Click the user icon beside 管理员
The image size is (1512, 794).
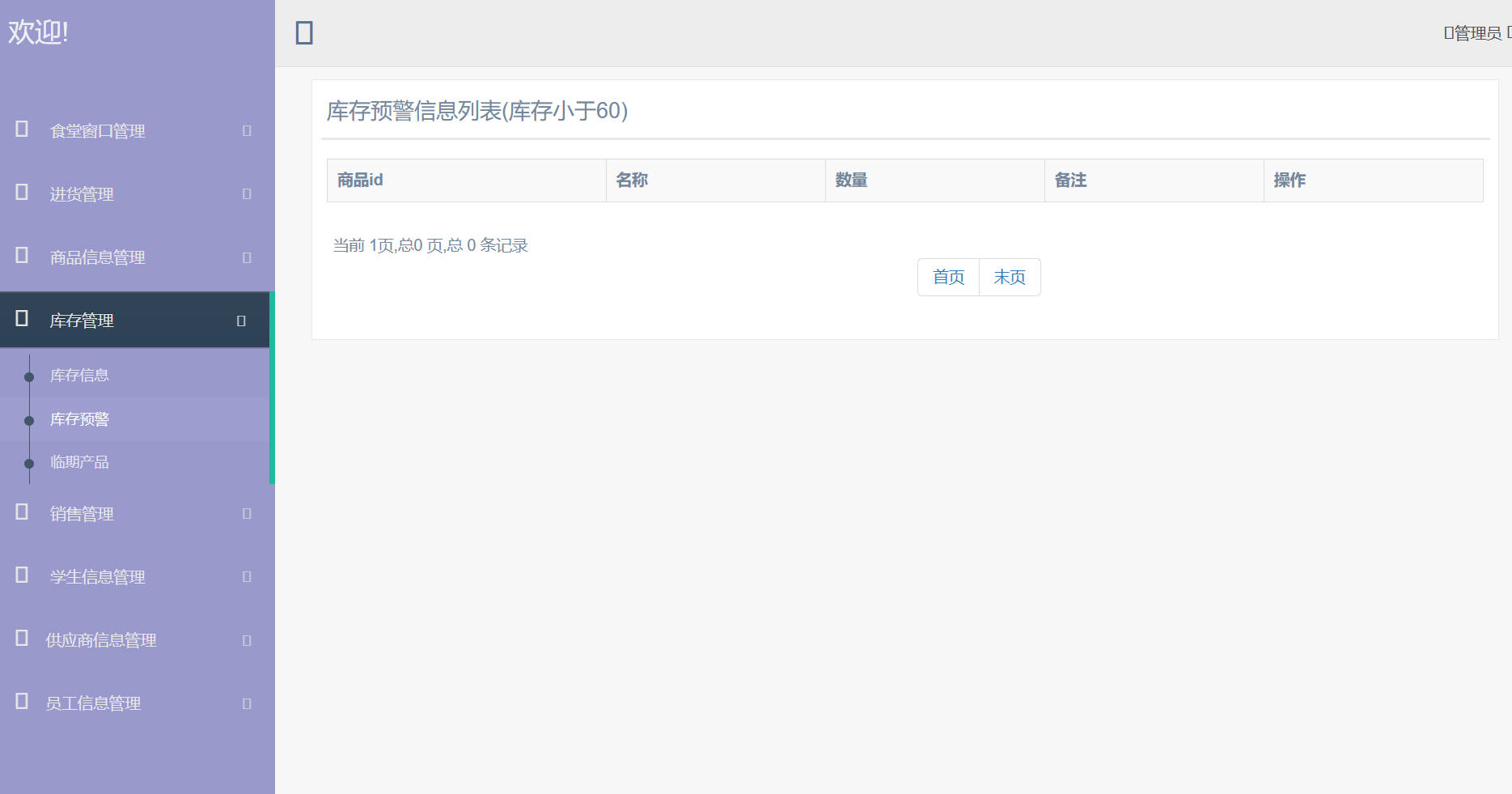click(1448, 32)
